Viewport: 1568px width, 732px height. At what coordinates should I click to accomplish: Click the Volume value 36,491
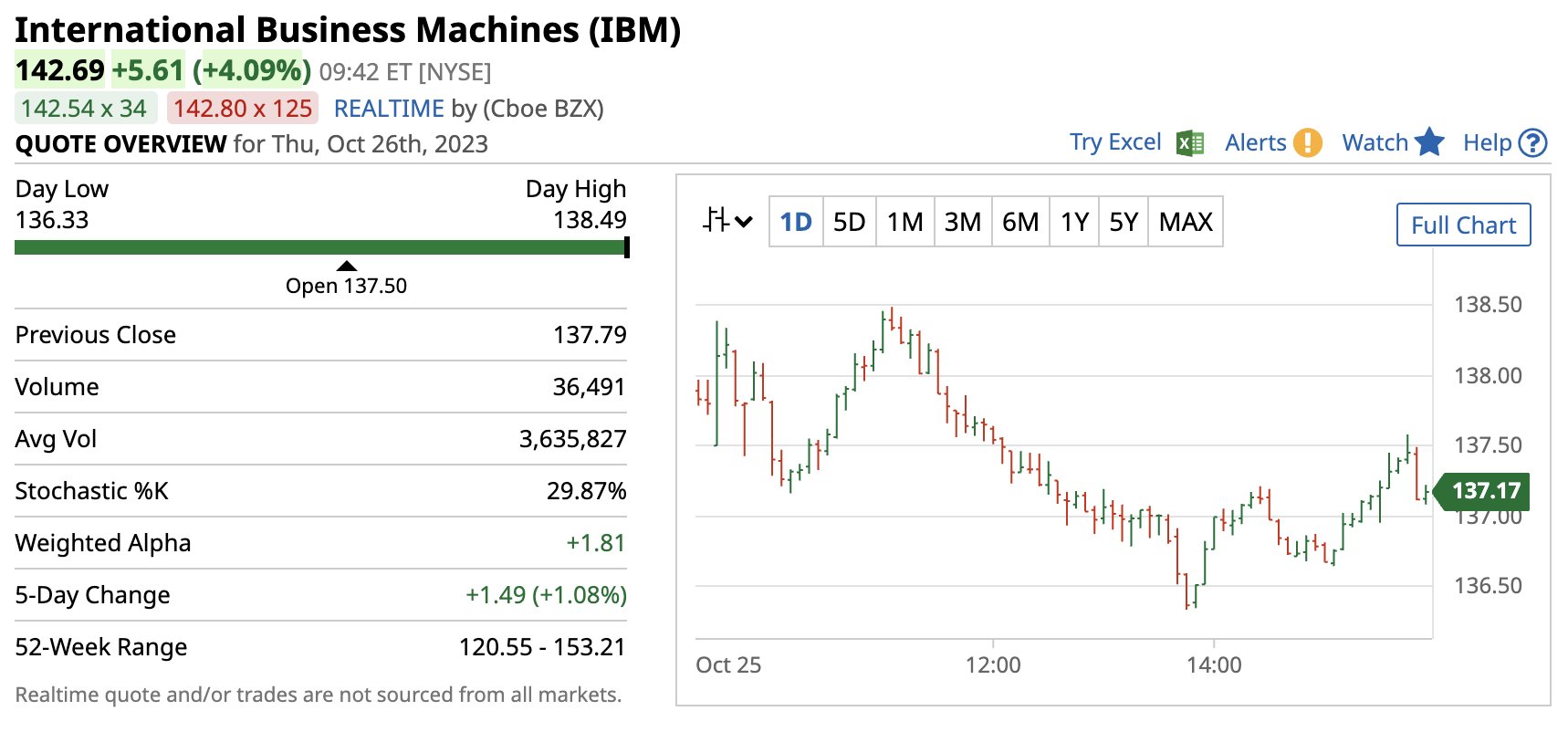(589, 387)
